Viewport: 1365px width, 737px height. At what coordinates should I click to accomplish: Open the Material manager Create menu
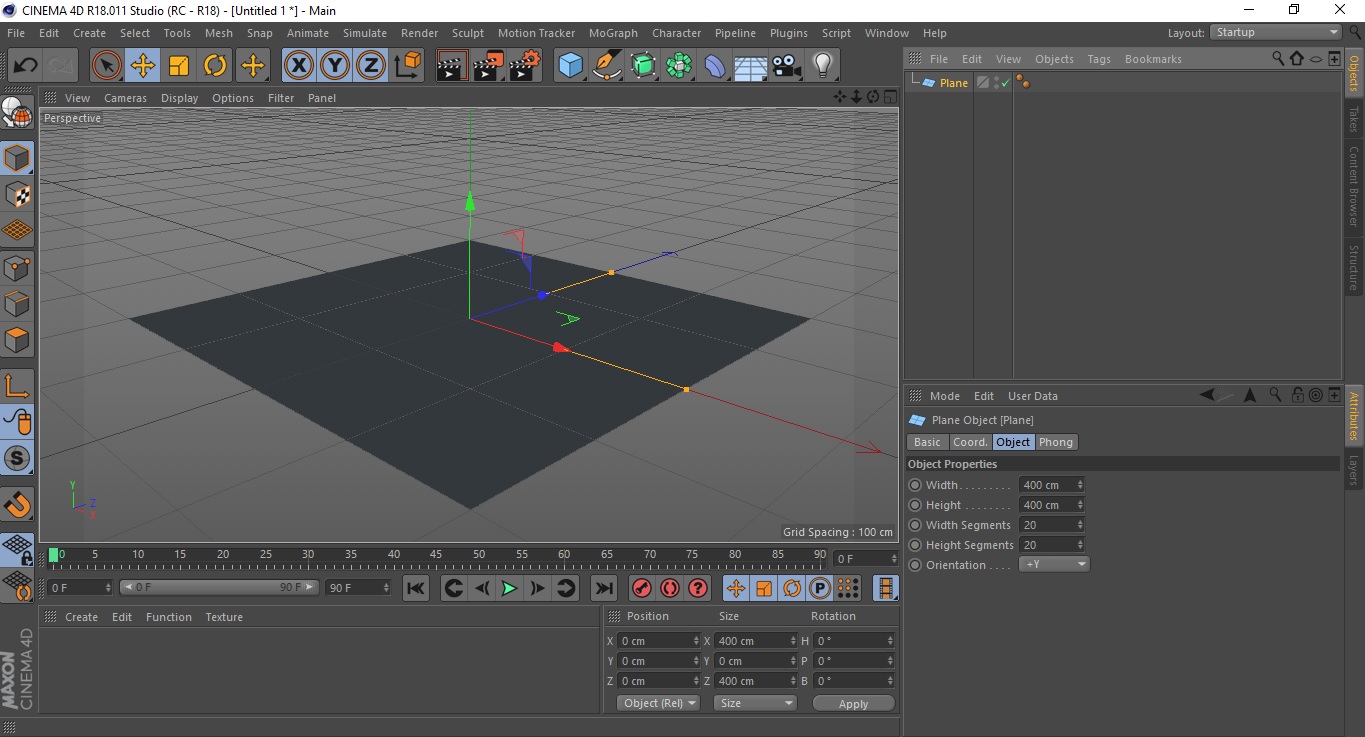[x=81, y=617]
